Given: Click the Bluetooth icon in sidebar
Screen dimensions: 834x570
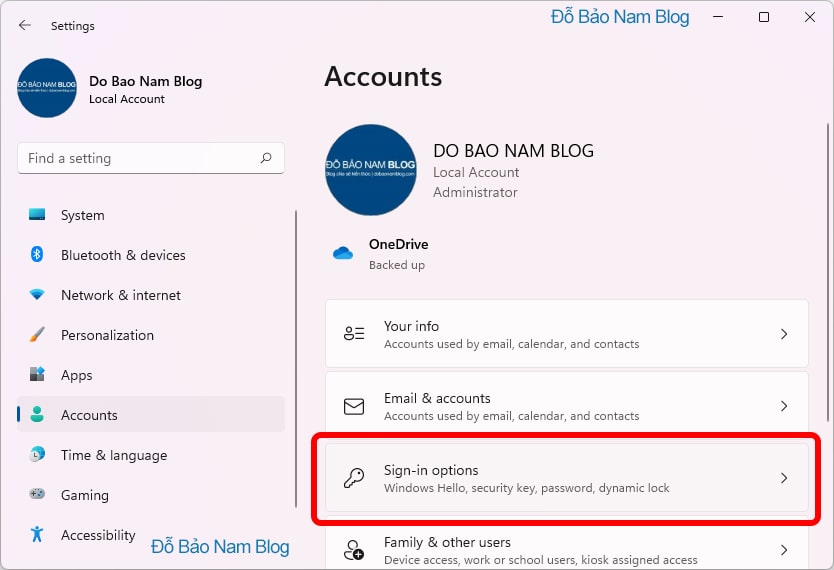Looking at the screenshot, I should coord(37,254).
